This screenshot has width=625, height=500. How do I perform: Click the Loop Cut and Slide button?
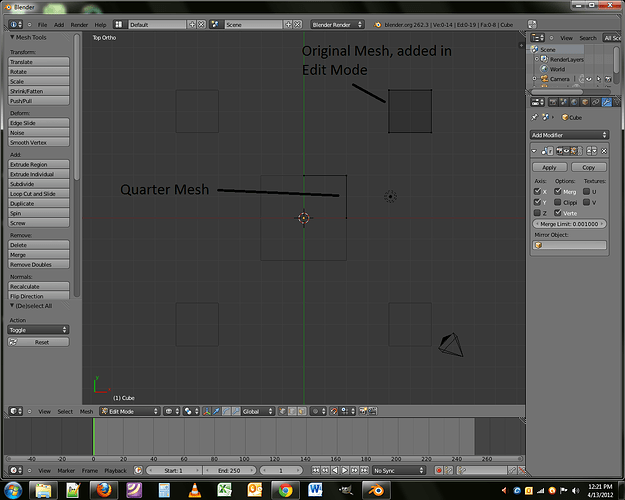coord(38,193)
